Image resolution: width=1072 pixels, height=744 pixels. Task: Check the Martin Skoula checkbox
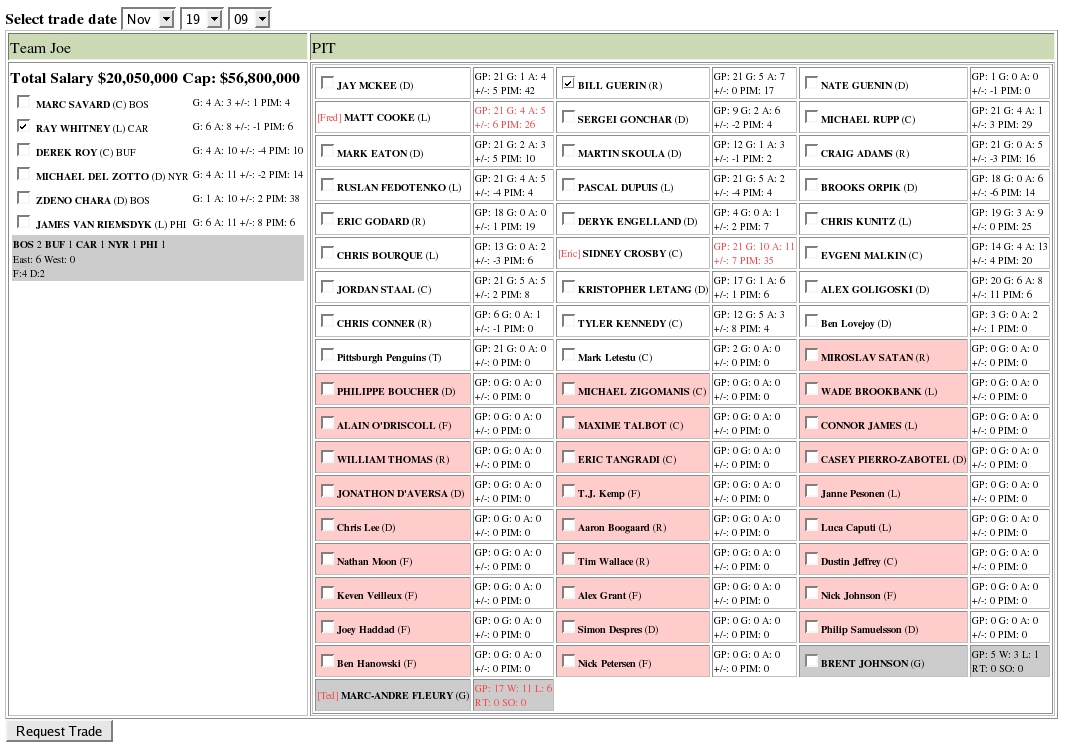coord(568,151)
